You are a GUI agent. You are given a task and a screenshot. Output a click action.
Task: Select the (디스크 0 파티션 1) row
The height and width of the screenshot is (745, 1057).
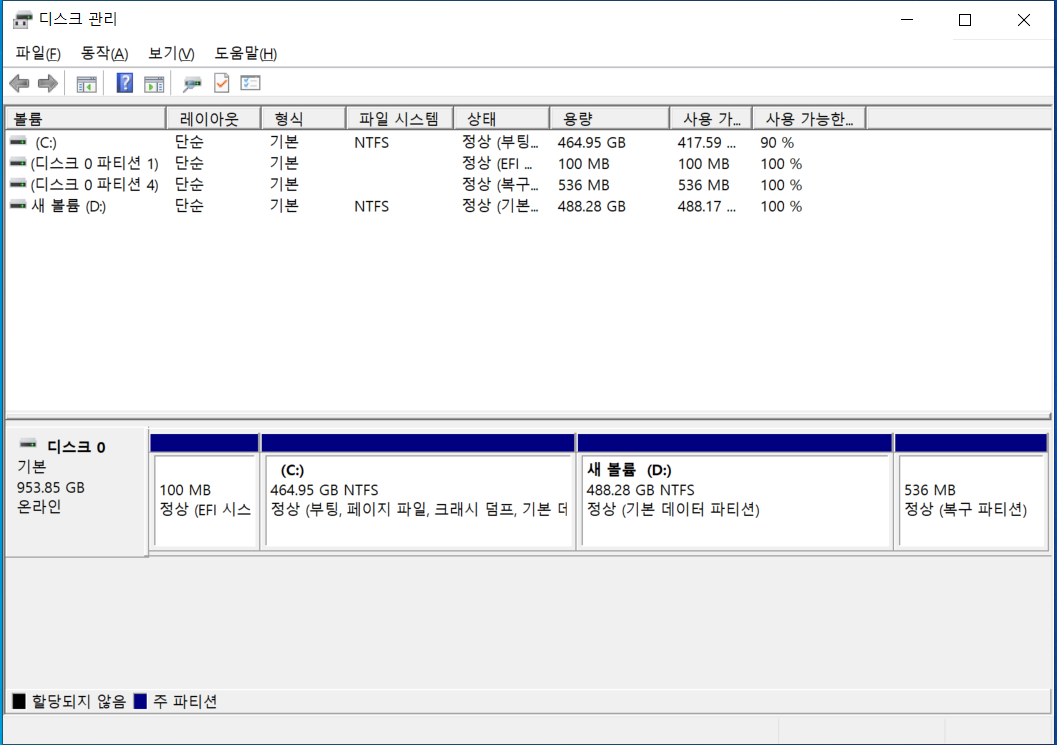point(437,164)
